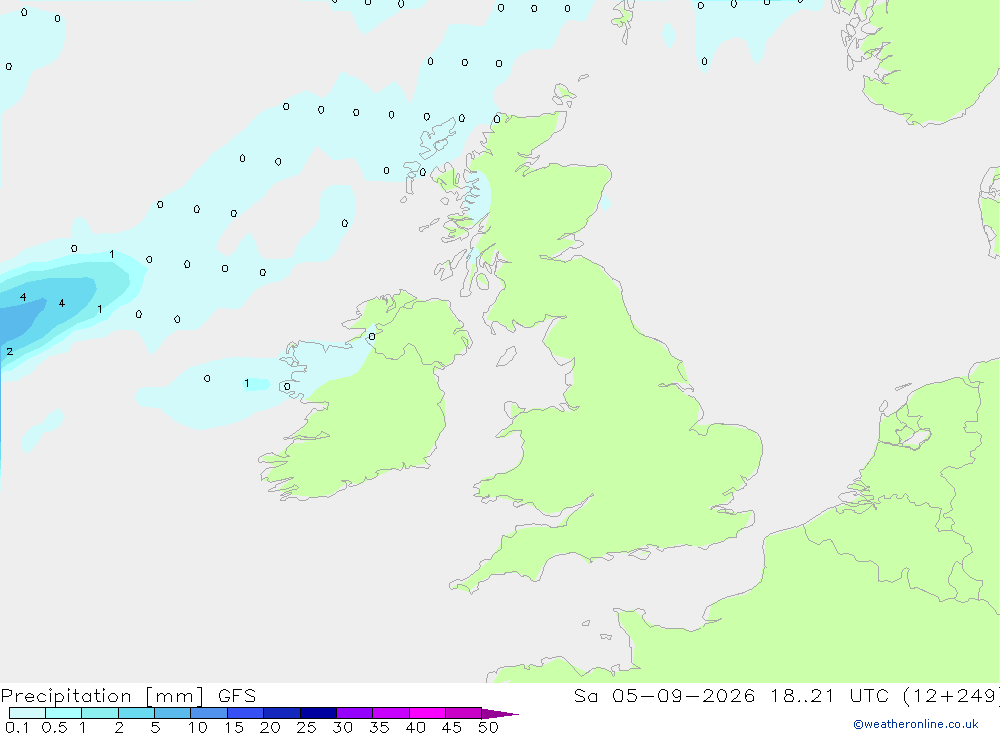Click the 0.1–0.5 mm legend swatch
The width and height of the screenshot is (1000, 733).
(27, 713)
